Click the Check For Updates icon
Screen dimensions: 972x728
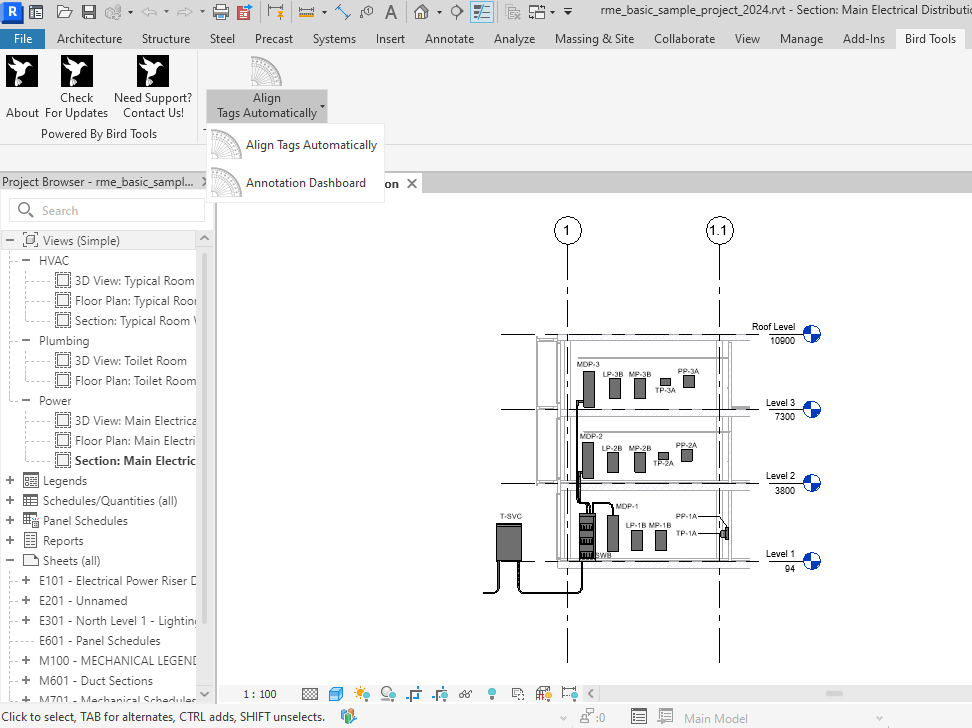[77, 72]
